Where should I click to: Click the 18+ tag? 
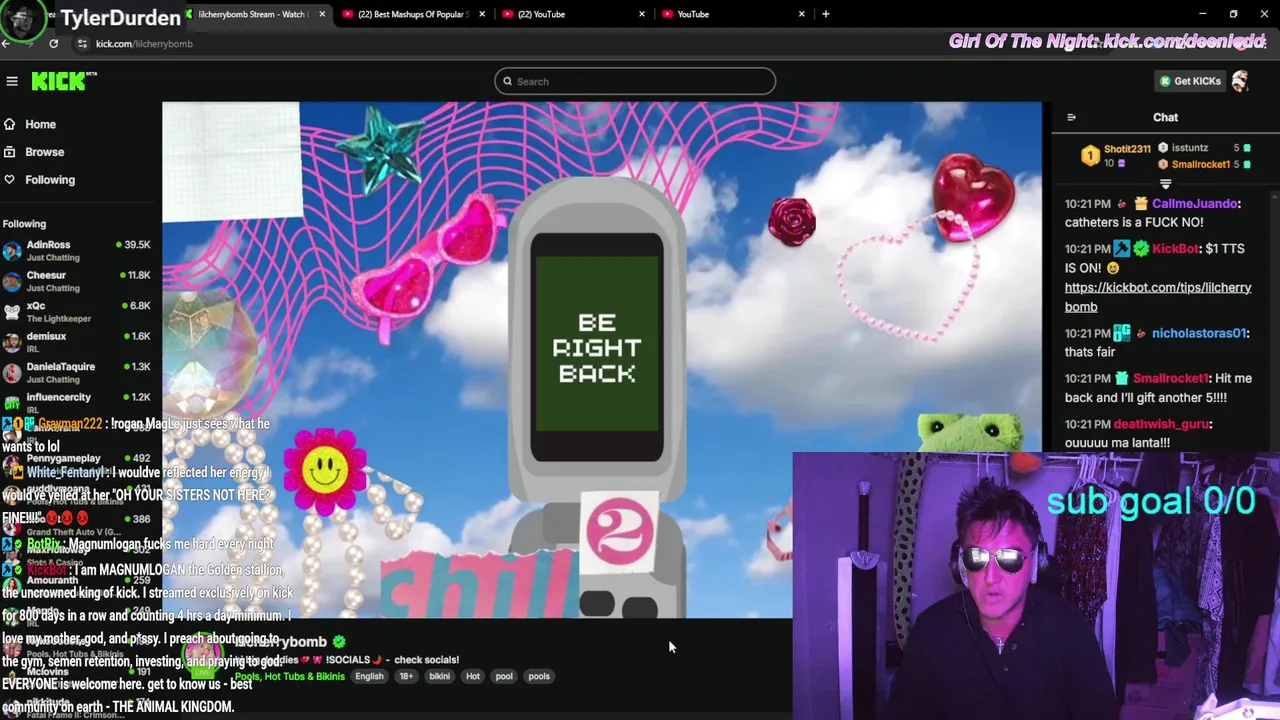pyautogui.click(x=406, y=676)
